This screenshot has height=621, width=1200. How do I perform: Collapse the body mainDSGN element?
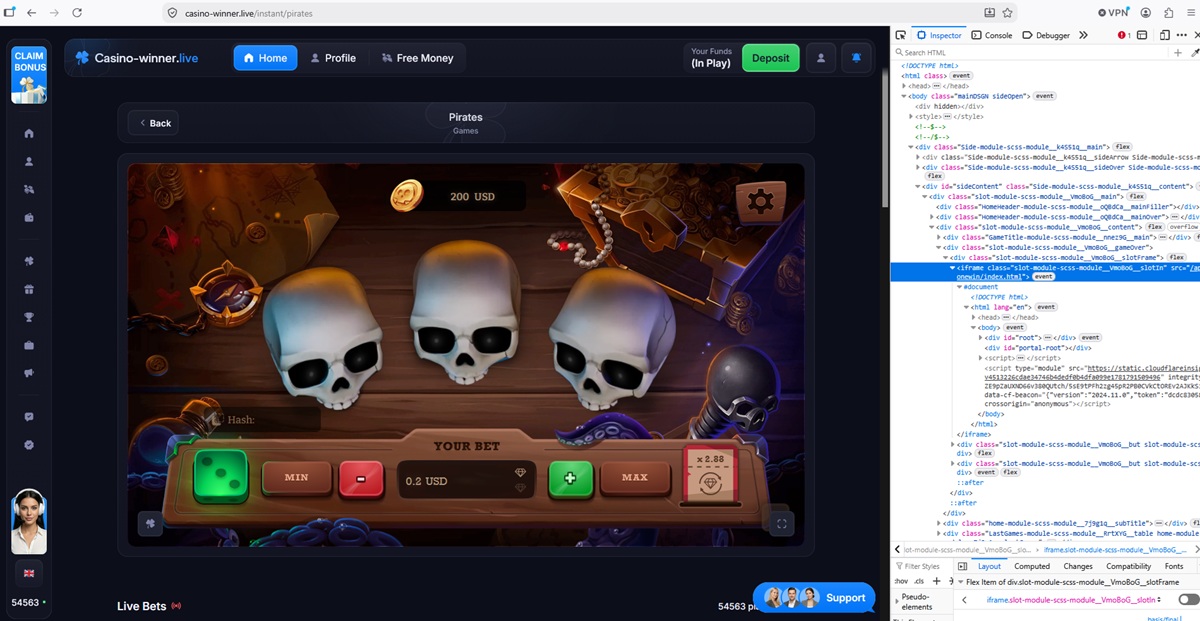(904, 96)
